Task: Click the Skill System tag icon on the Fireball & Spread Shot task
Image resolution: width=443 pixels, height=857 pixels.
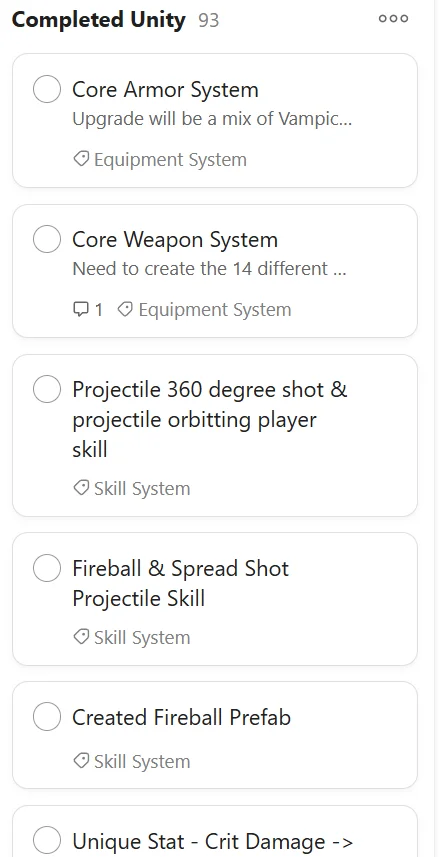Action: [x=81, y=637]
